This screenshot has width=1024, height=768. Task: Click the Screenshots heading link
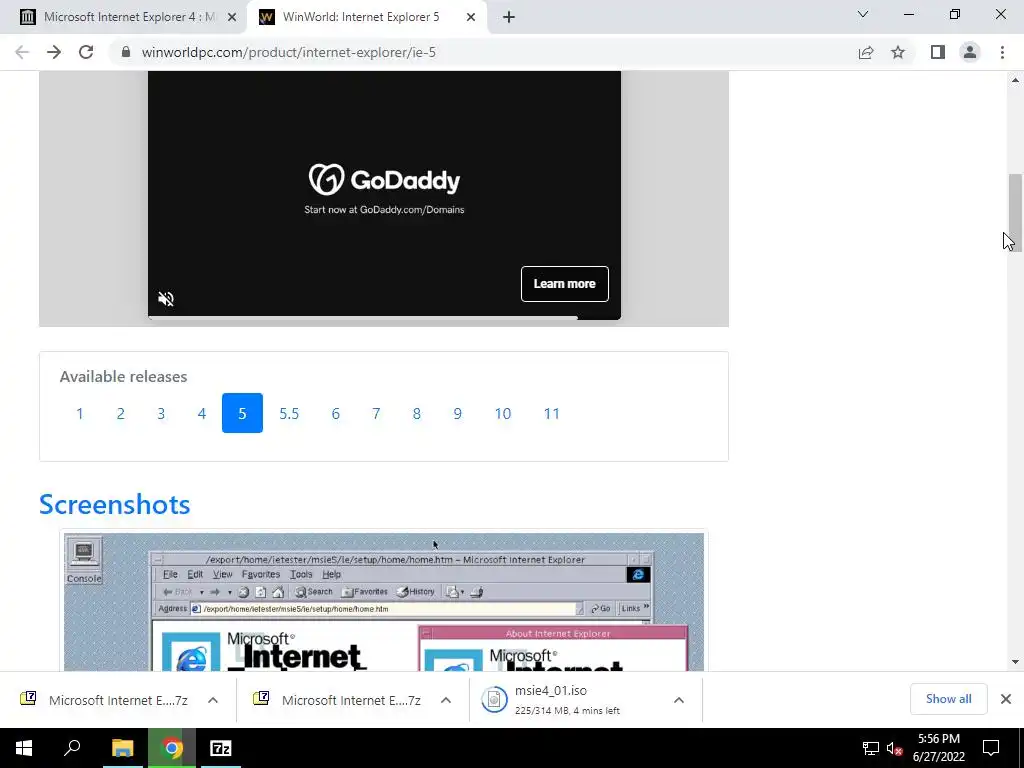tap(115, 504)
